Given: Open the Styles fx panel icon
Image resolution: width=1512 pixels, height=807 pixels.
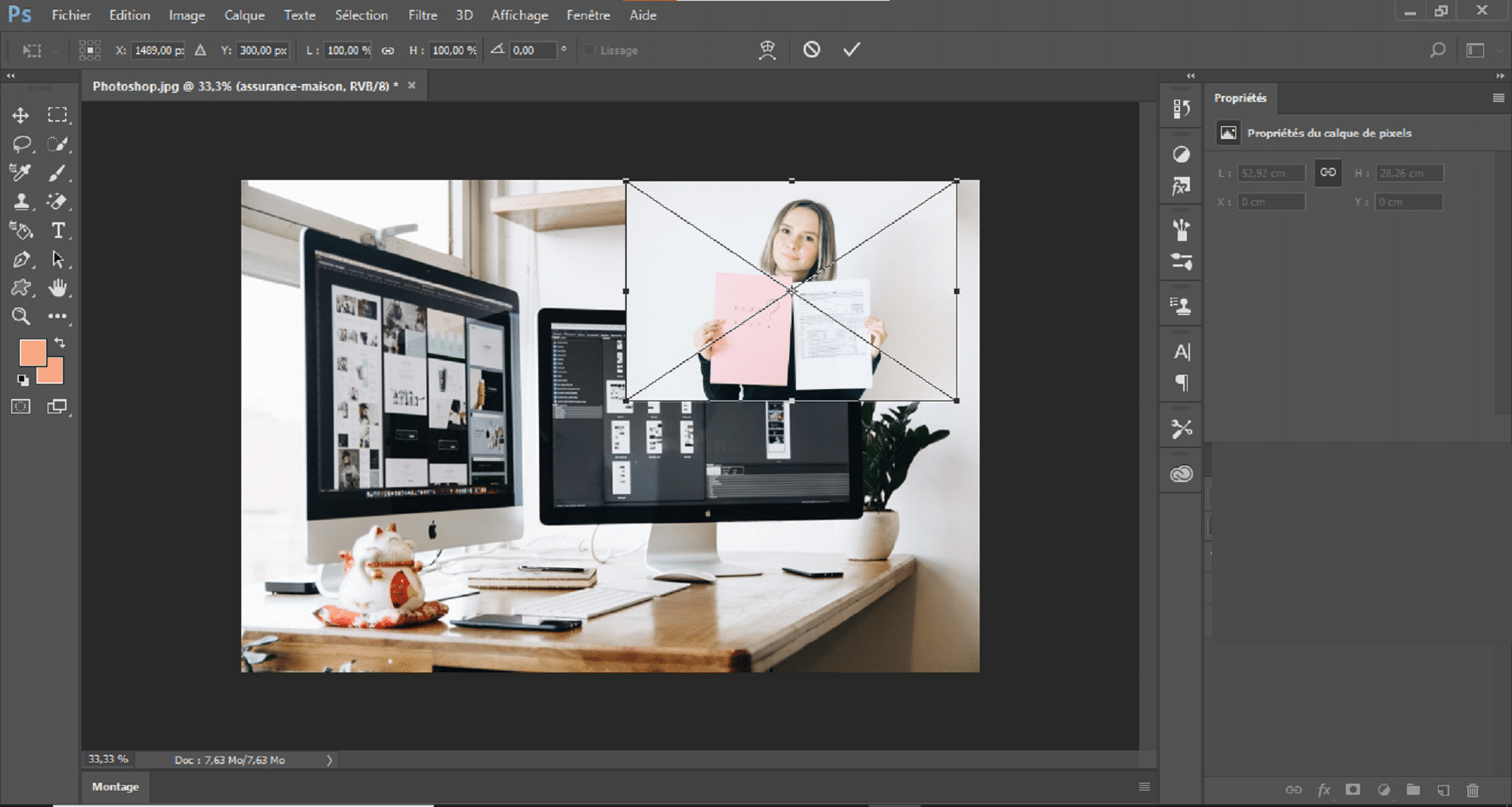Looking at the screenshot, I should click(1182, 186).
